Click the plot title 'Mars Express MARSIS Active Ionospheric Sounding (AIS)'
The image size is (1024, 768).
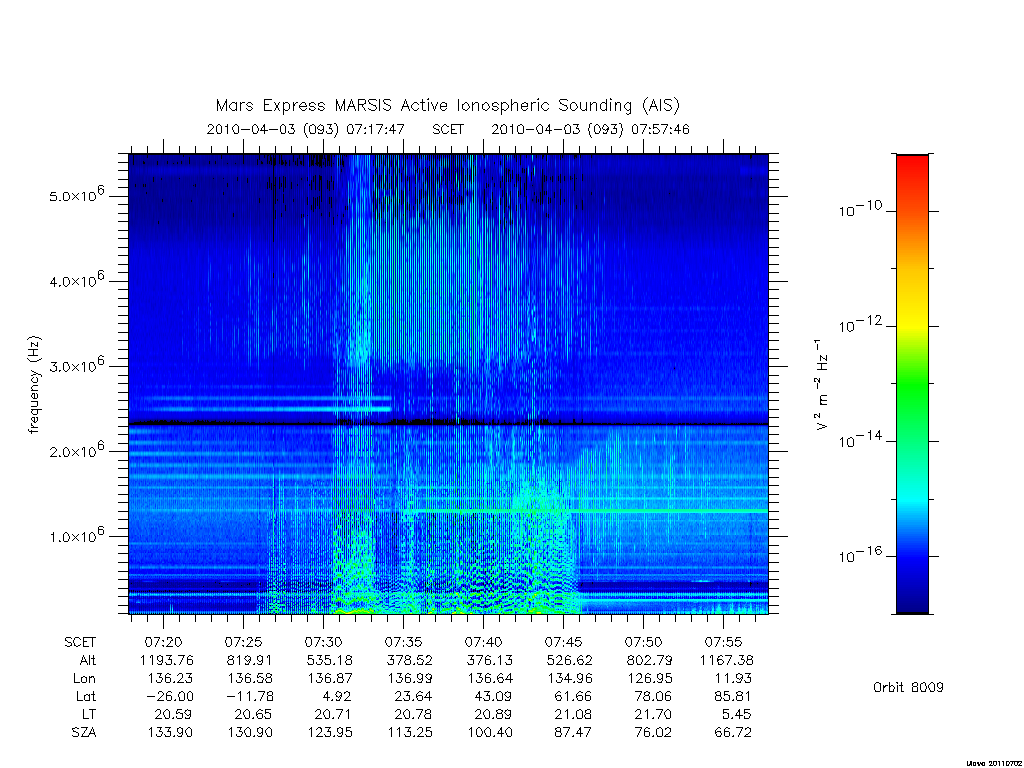click(448, 105)
